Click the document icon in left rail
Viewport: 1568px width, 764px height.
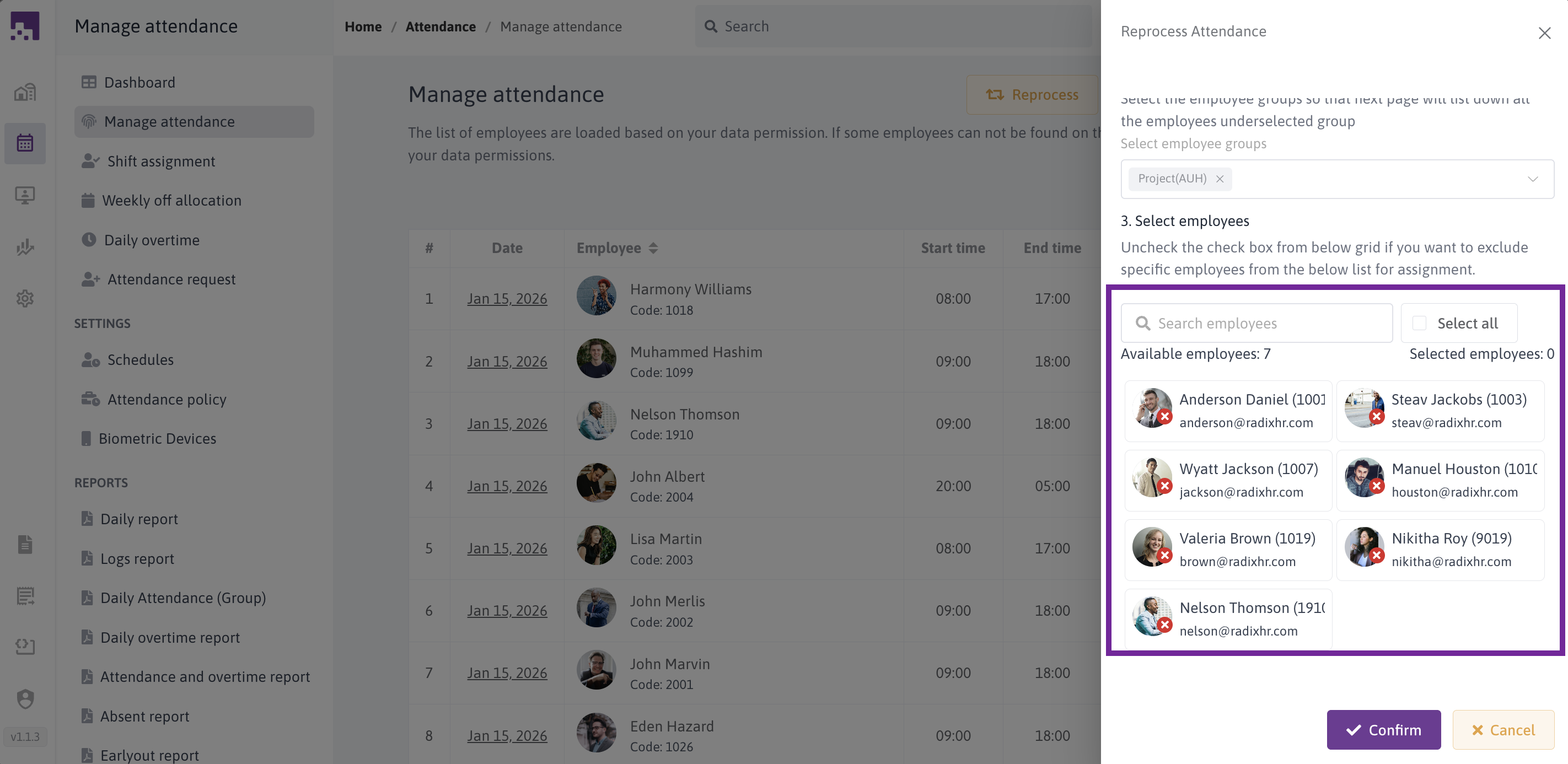point(25,544)
